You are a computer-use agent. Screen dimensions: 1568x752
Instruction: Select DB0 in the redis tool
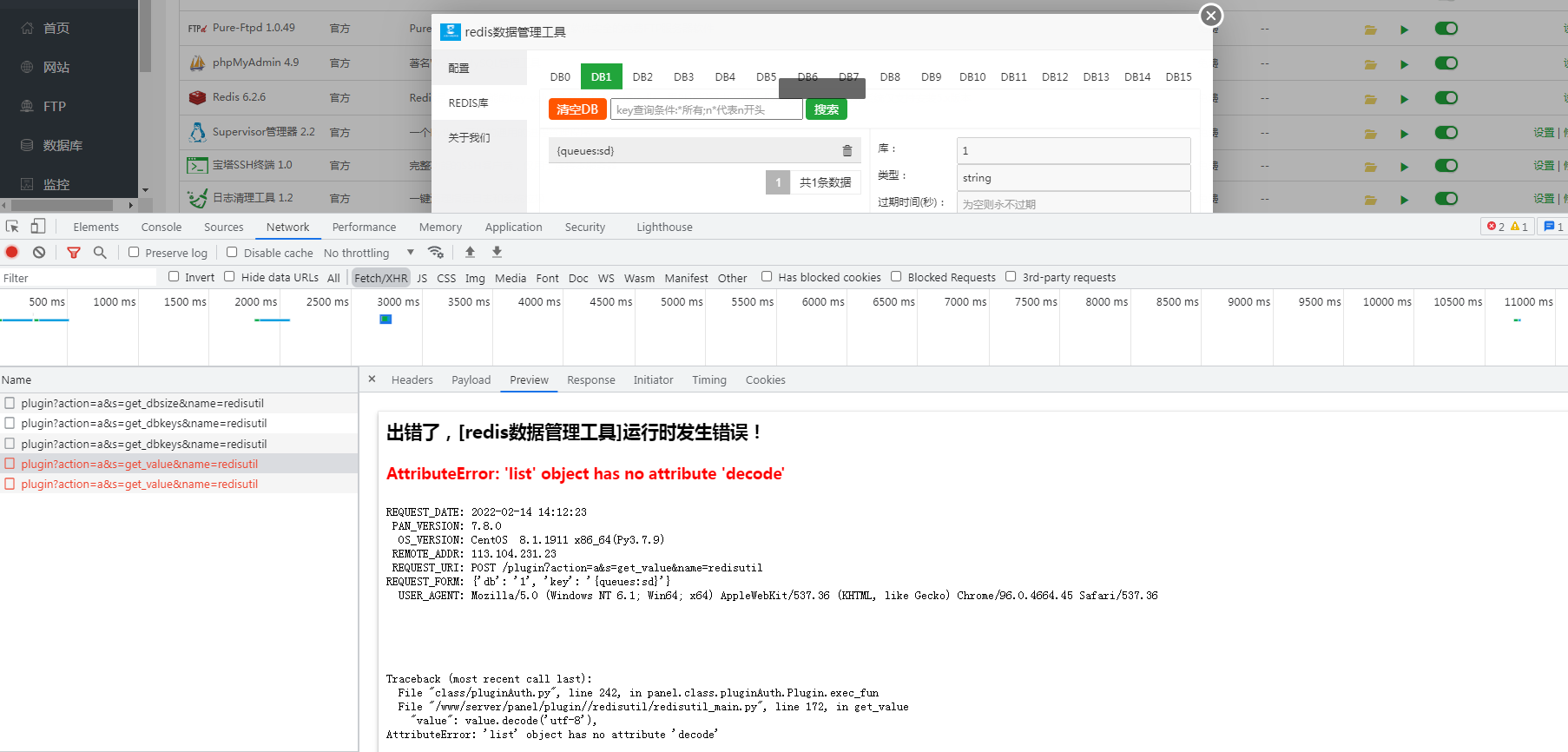pos(560,77)
